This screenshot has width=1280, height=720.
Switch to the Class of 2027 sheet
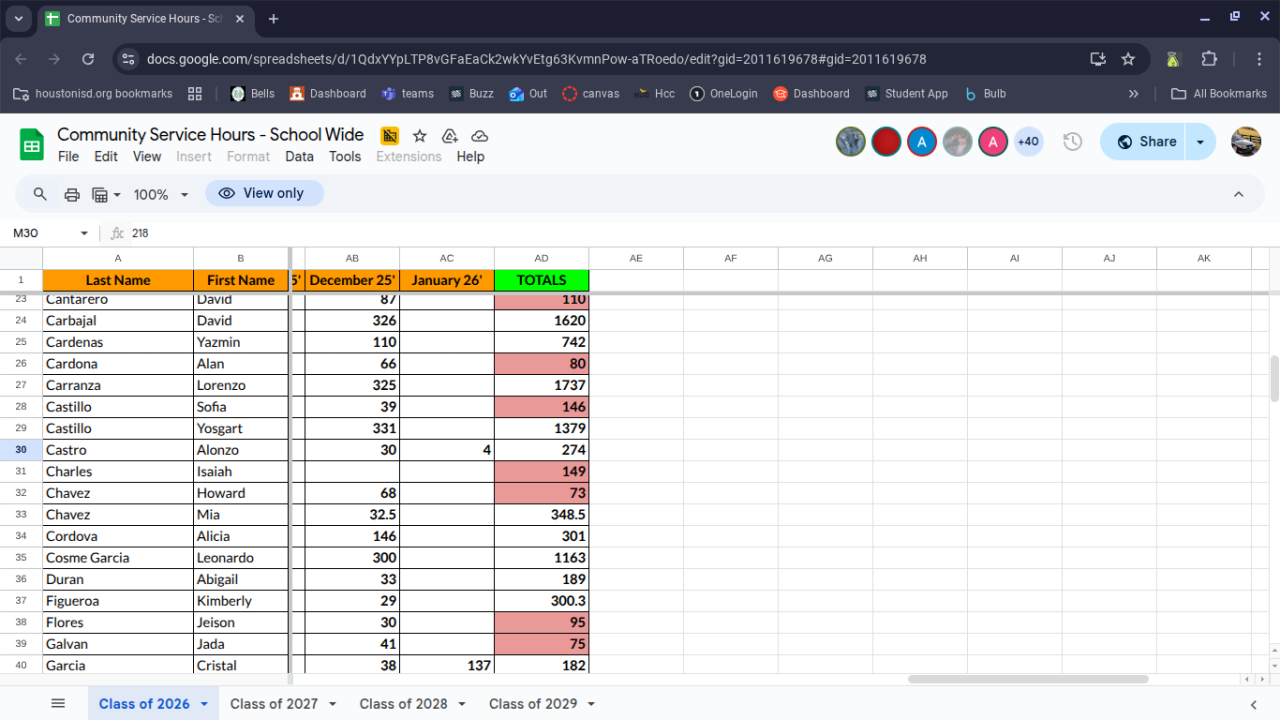274,704
